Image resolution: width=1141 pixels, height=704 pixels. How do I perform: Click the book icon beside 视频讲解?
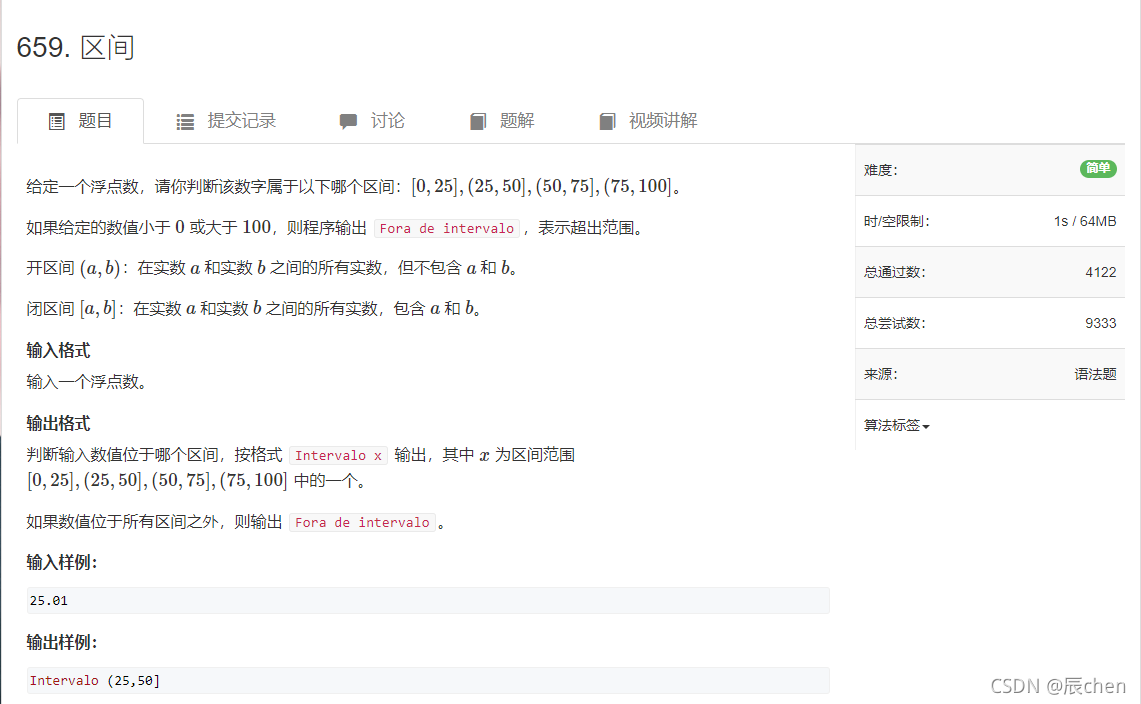click(x=607, y=122)
